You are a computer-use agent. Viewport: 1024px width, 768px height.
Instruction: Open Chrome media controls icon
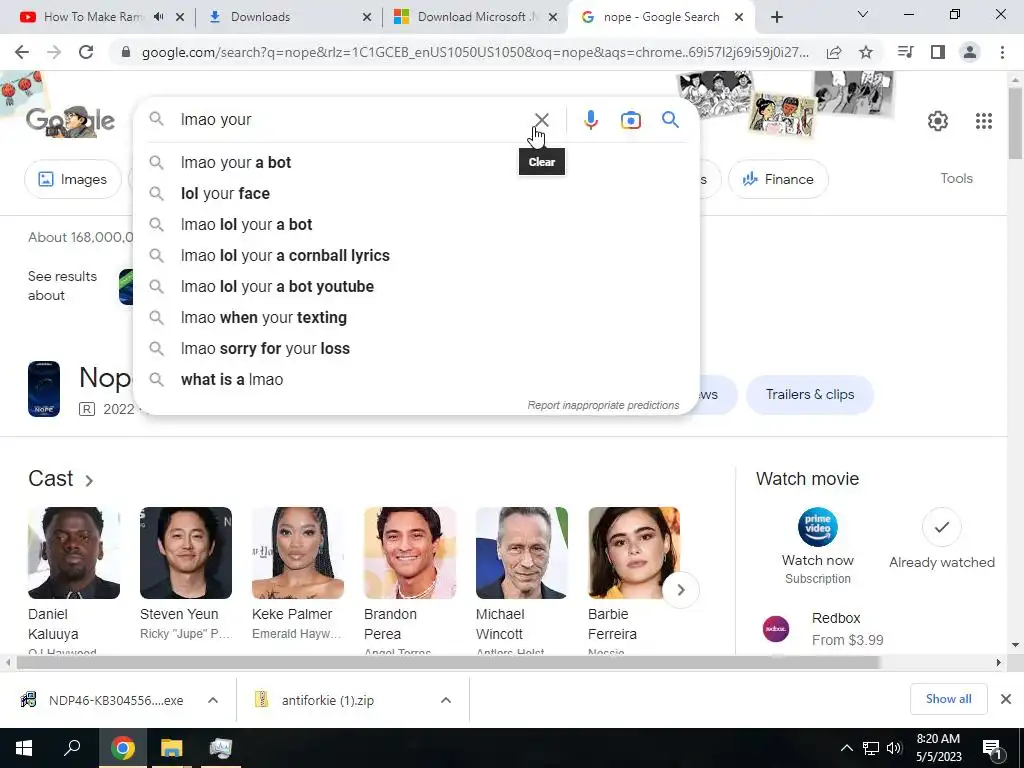pos(905,52)
